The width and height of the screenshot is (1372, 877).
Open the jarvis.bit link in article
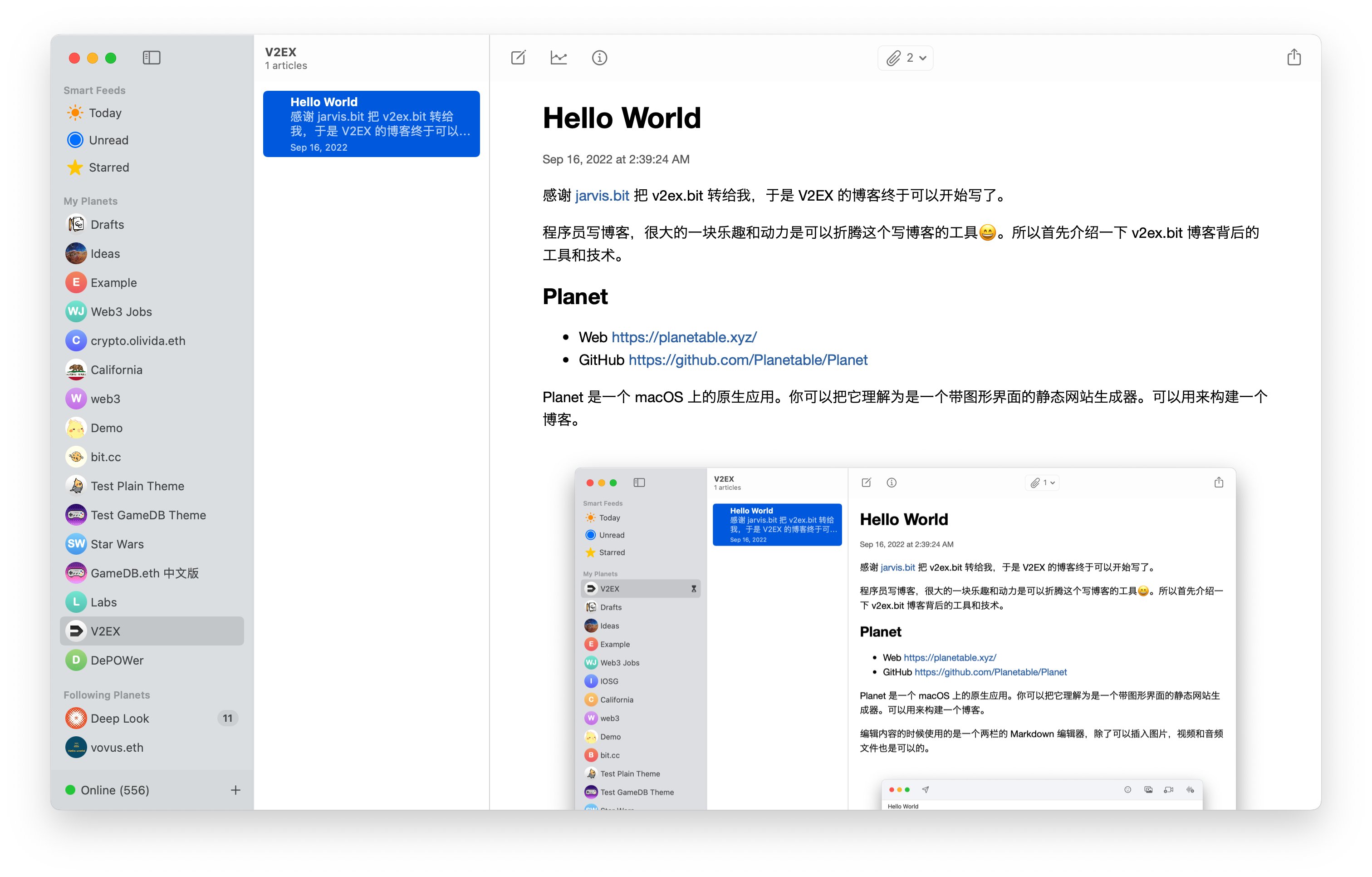[x=602, y=196]
